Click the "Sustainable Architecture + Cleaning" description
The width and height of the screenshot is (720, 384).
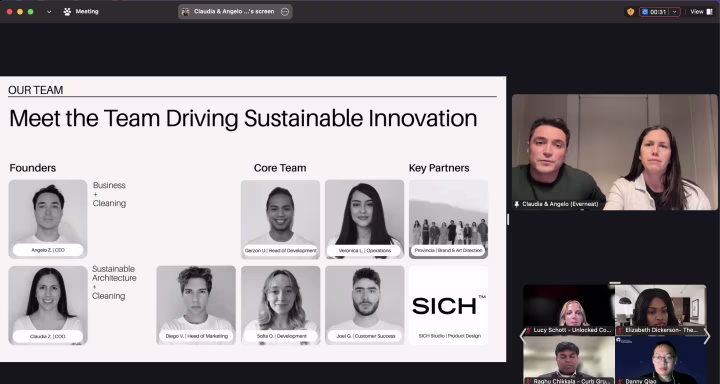pos(114,282)
